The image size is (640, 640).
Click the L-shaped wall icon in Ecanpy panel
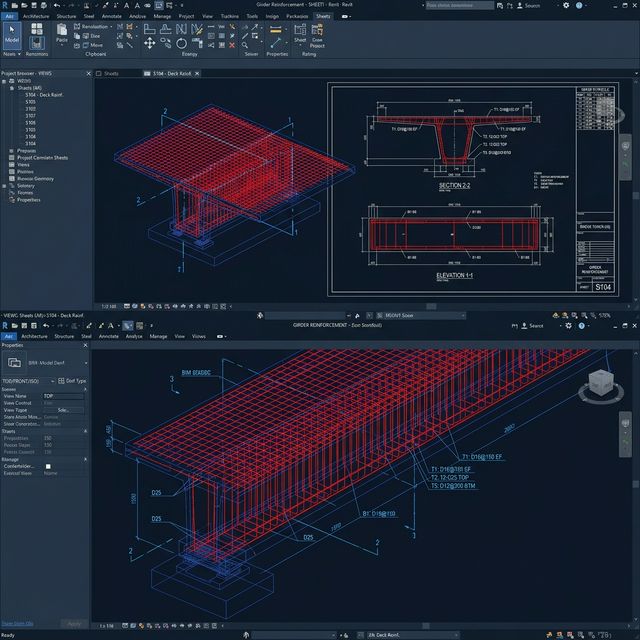149,29
